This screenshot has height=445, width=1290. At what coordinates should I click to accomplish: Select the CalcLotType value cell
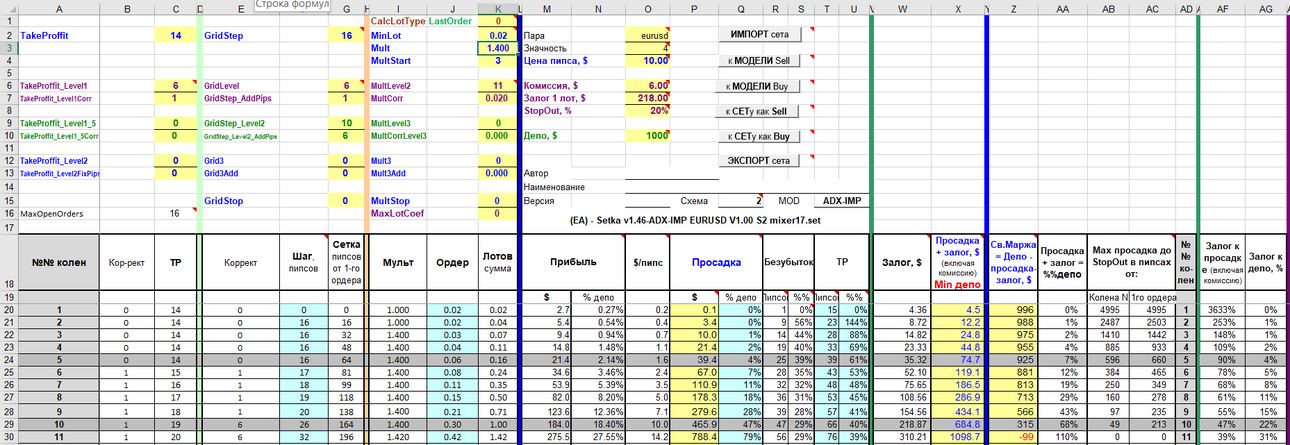pyautogui.click(x=498, y=21)
